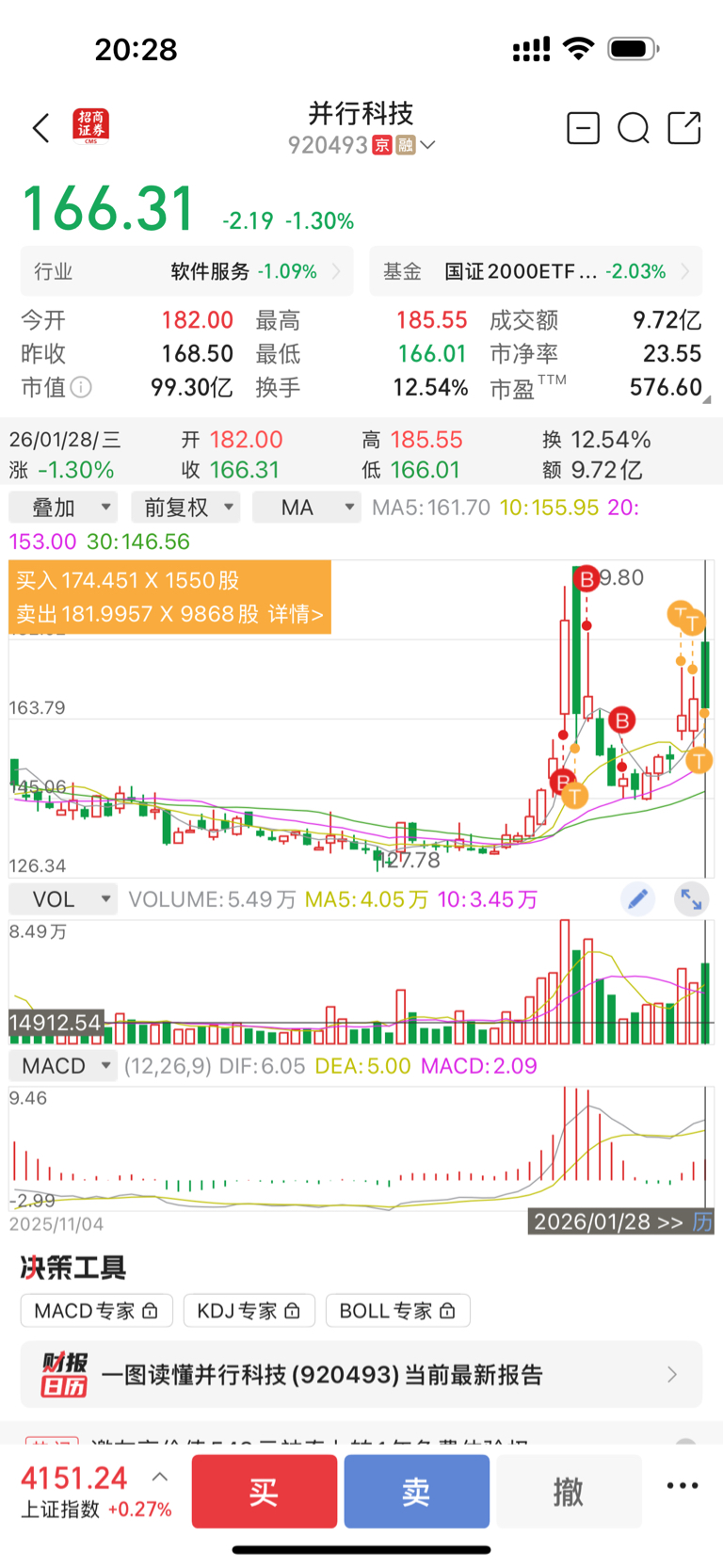This screenshot has width=723, height=1568.
Task: Tap the 撤 cancel order button
Action: tap(569, 1491)
